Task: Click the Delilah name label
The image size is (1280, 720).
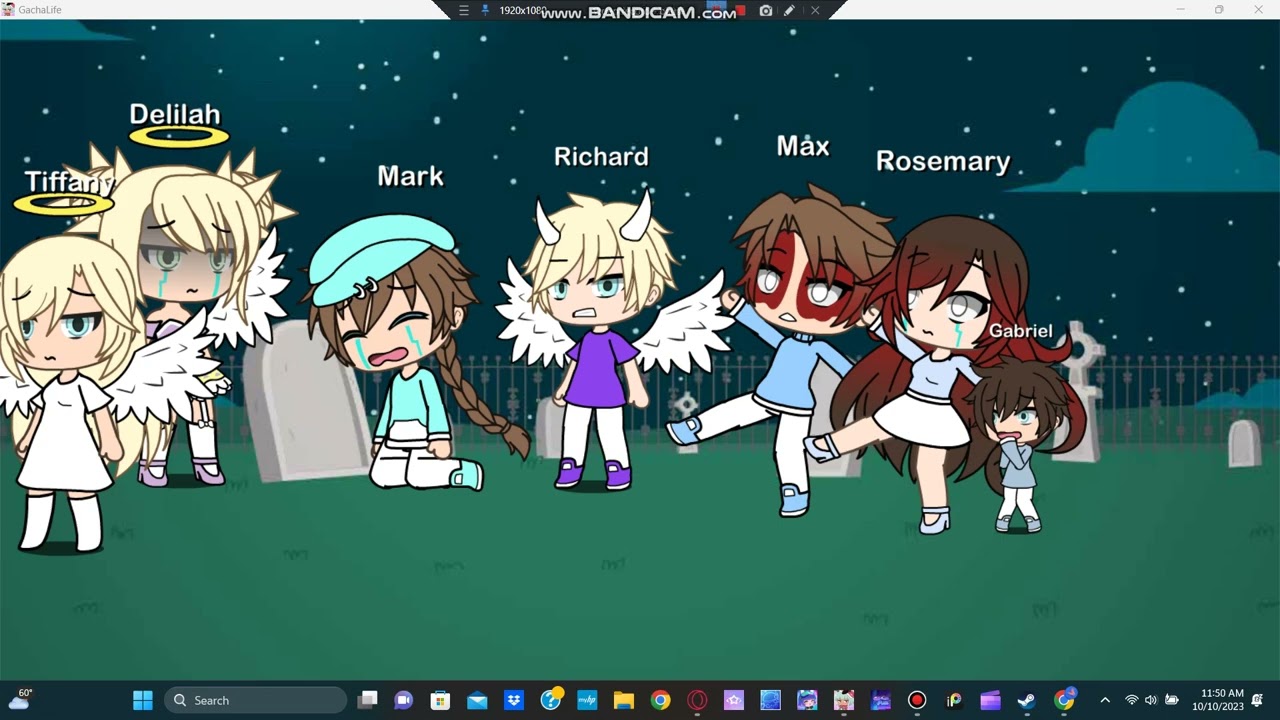Action: [175, 115]
